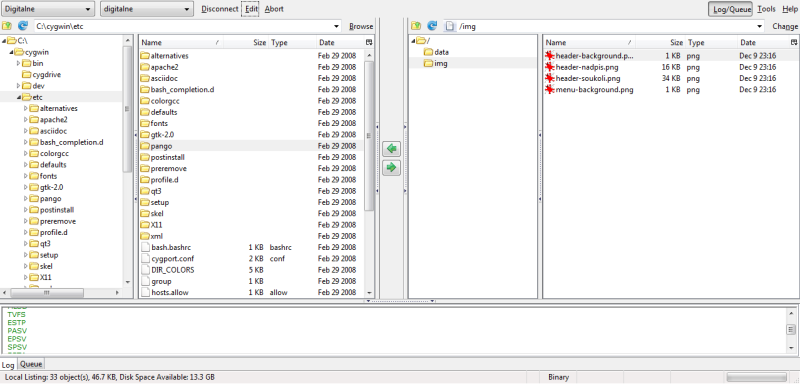Click header-soukoli.png file icon
The width and height of the screenshot is (800, 384).
click(x=549, y=78)
